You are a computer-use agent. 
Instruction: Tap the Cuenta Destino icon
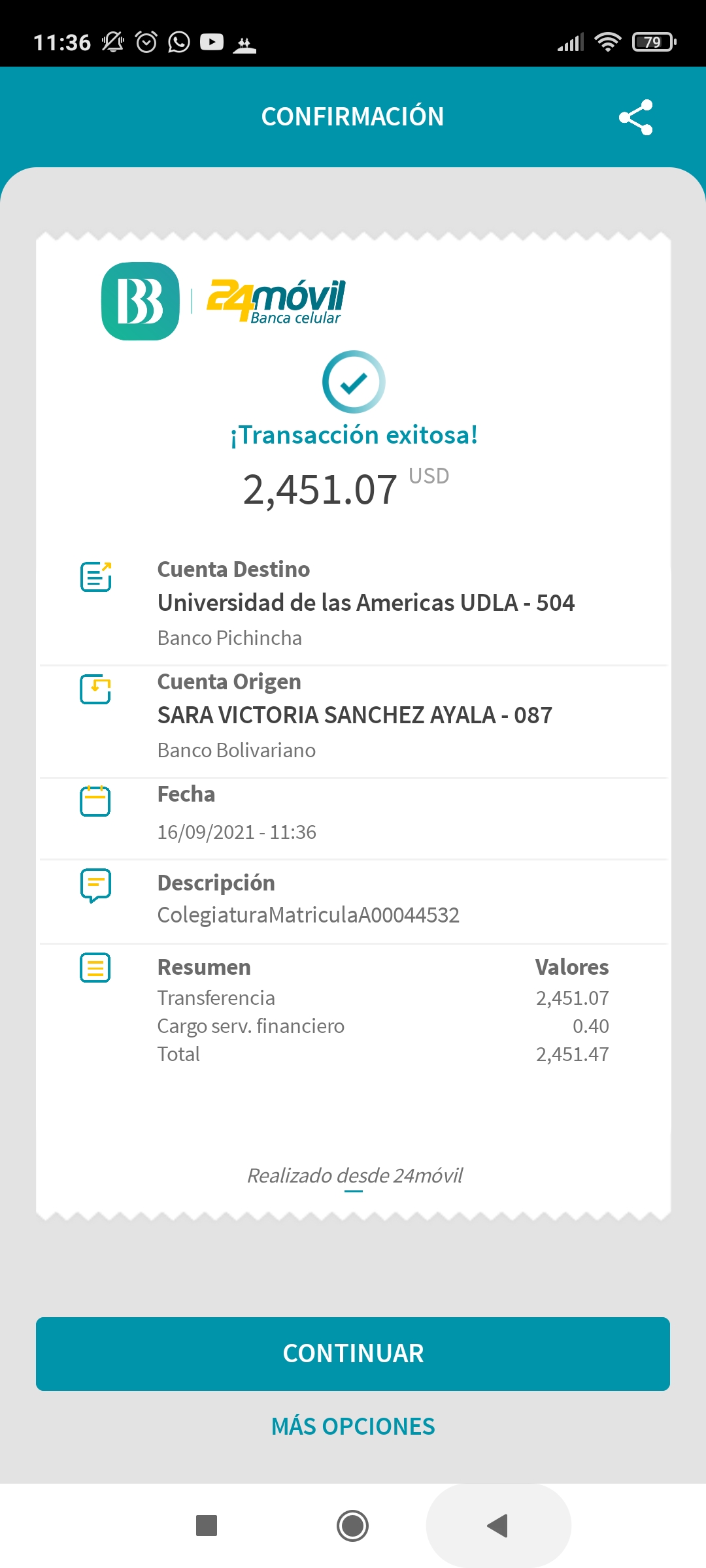[x=95, y=576]
